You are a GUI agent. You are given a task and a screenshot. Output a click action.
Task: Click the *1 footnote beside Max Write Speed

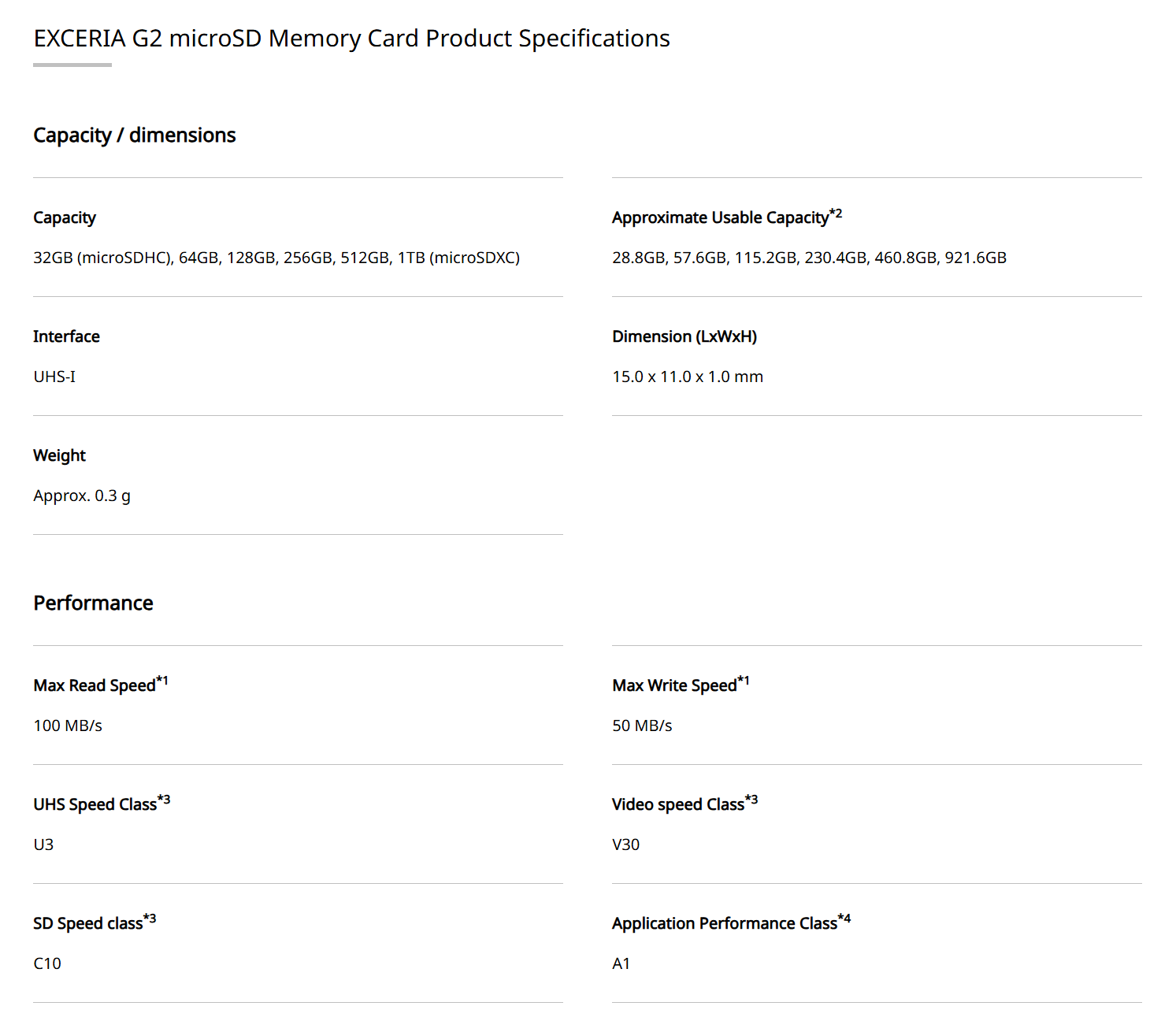(x=744, y=681)
